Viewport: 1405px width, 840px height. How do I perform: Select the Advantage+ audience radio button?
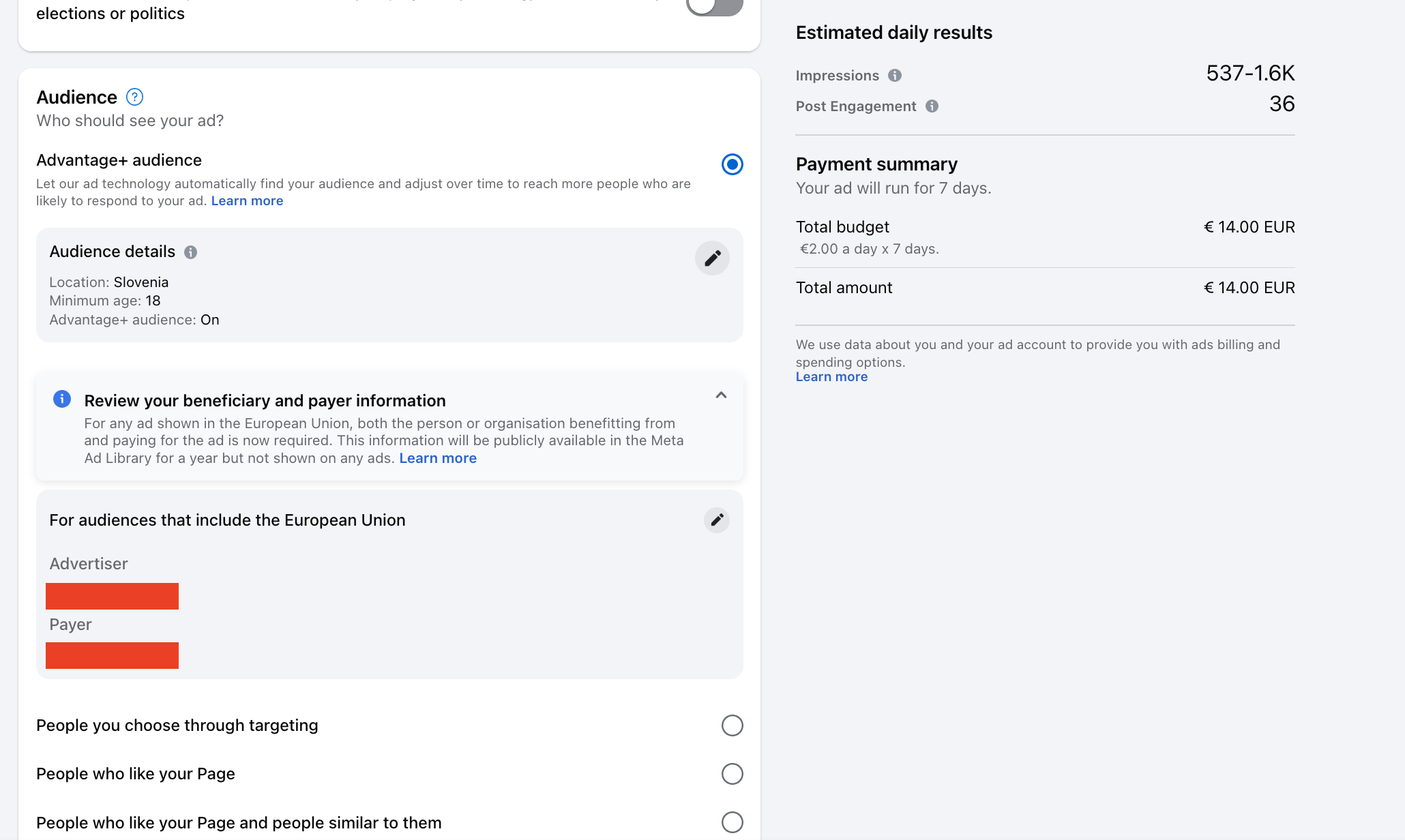point(732,164)
